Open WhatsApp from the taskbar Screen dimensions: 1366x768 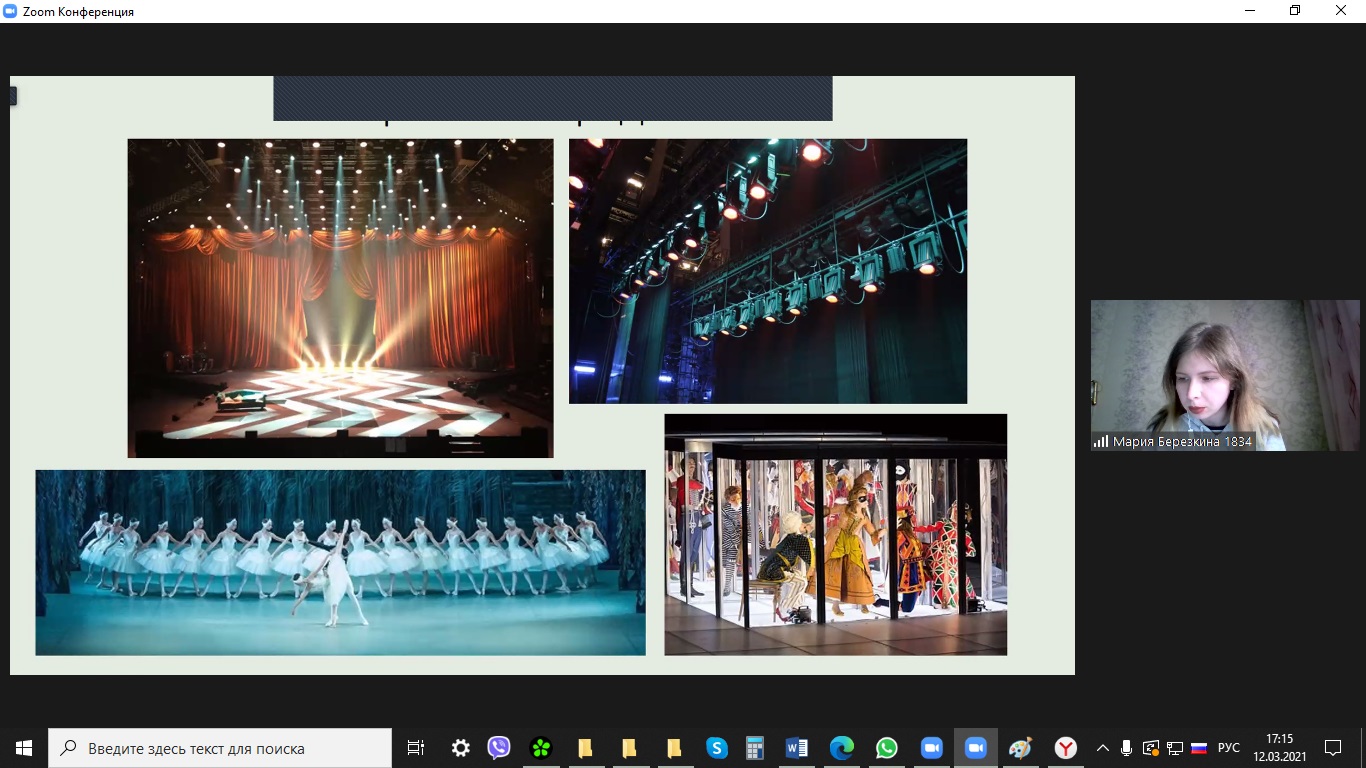click(887, 748)
